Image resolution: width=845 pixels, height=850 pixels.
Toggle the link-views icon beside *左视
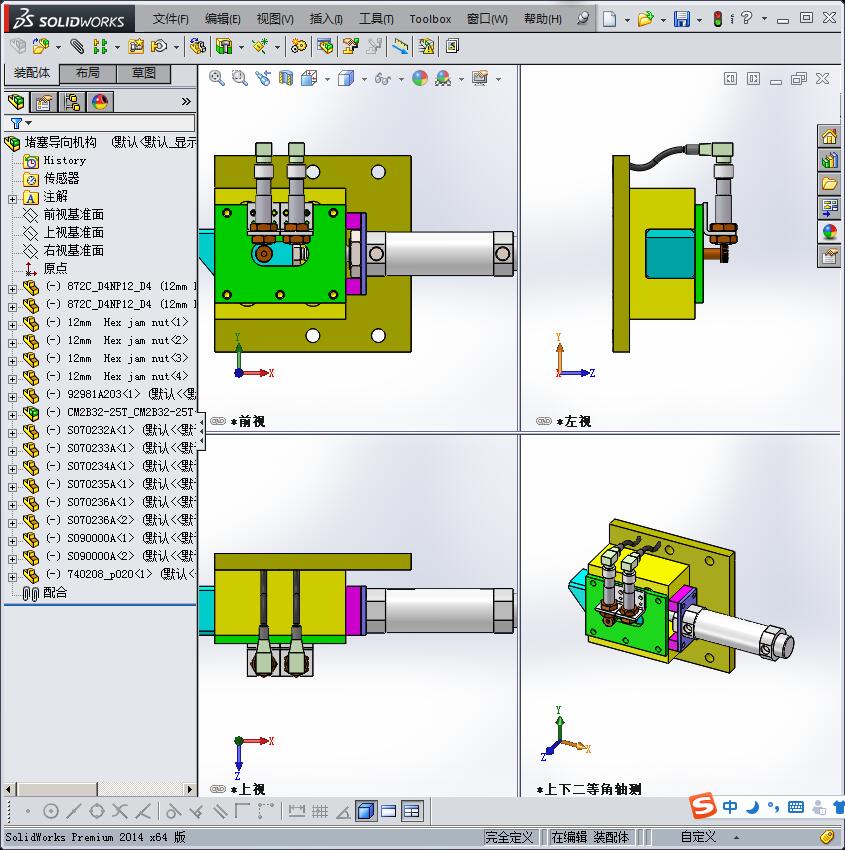[544, 421]
